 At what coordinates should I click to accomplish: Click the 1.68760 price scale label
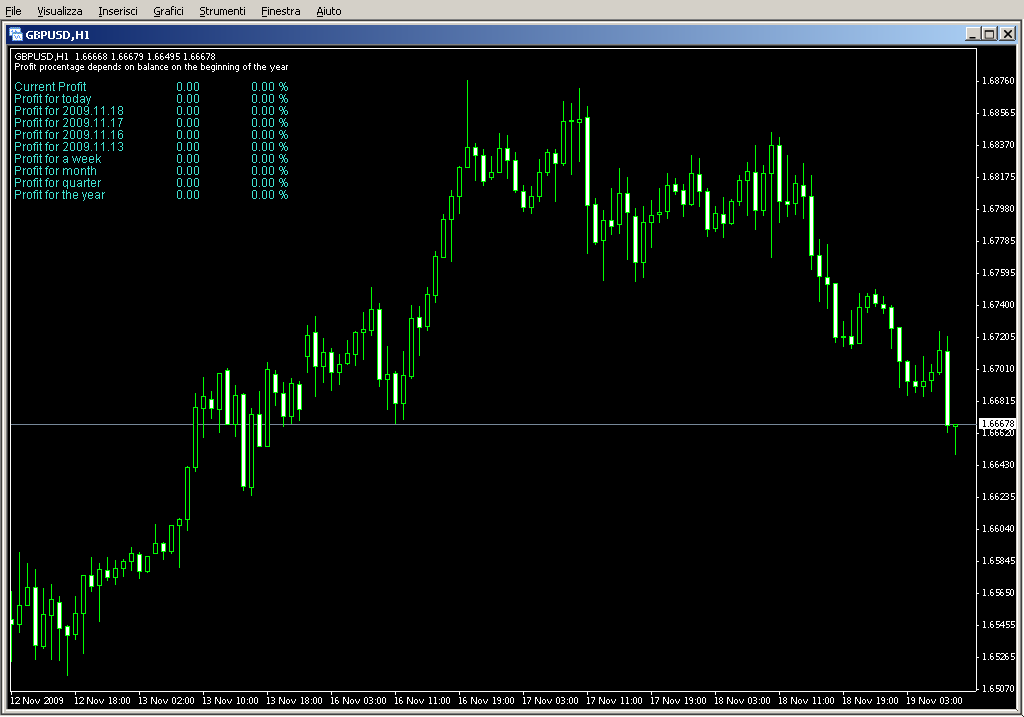[x=999, y=81]
